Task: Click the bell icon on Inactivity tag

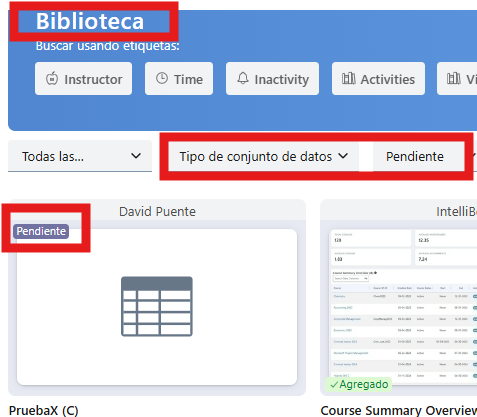Action: [x=243, y=78]
